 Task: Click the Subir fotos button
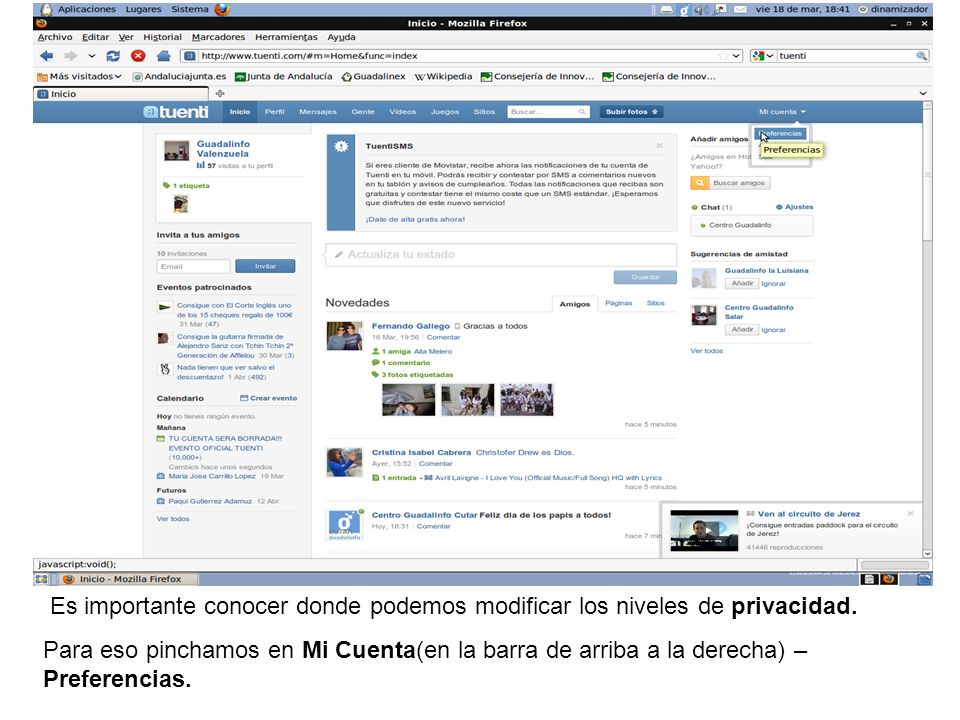pyautogui.click(x=631, y=111)
